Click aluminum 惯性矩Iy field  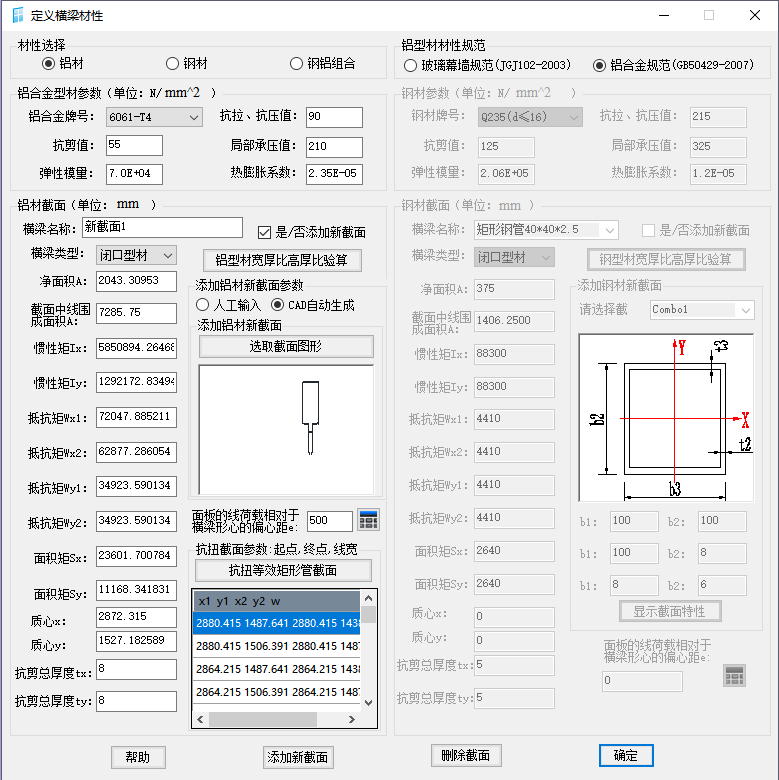pyautogui.click(x=136, y=382)
